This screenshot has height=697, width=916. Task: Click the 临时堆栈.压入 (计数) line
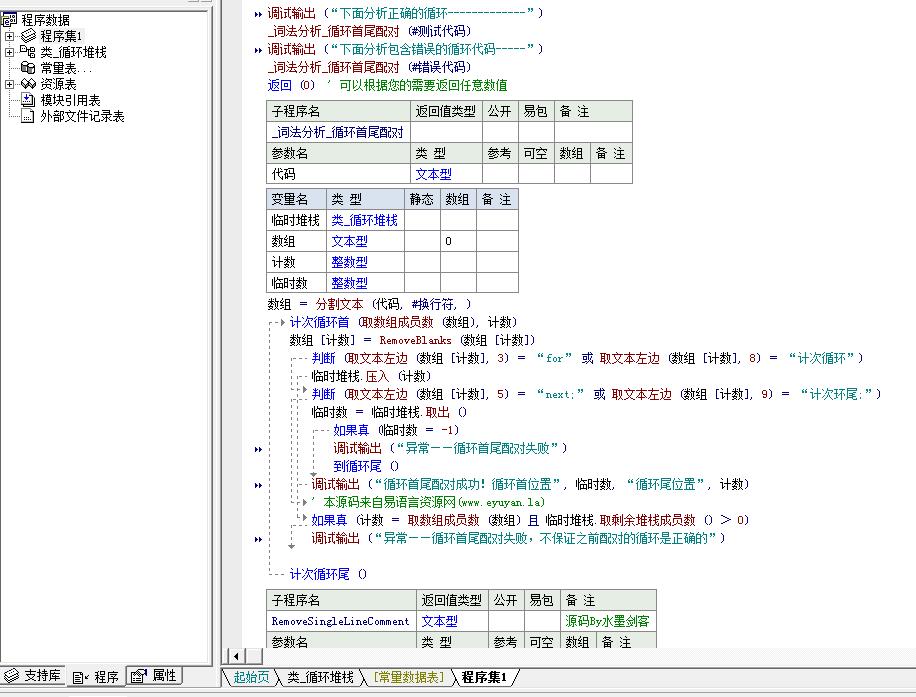pyautogui.click(x=372, y=376)
